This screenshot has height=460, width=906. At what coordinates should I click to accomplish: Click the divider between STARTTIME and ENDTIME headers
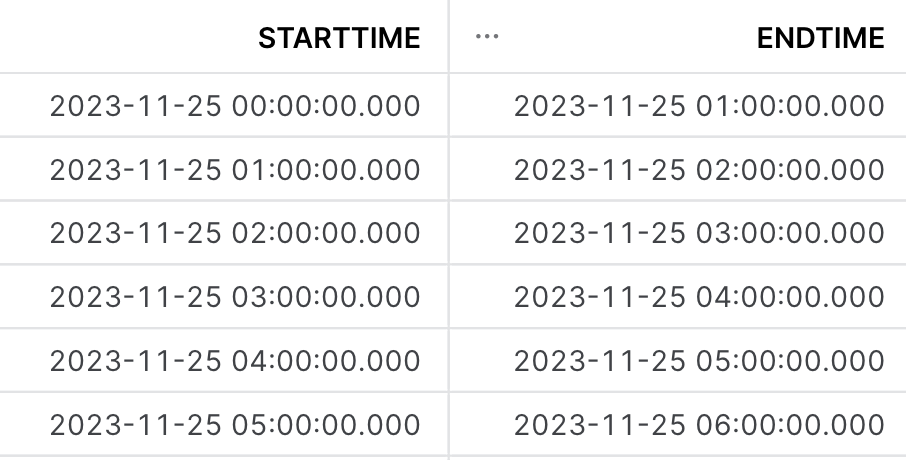pyautogui.click(x=449, y=36)
